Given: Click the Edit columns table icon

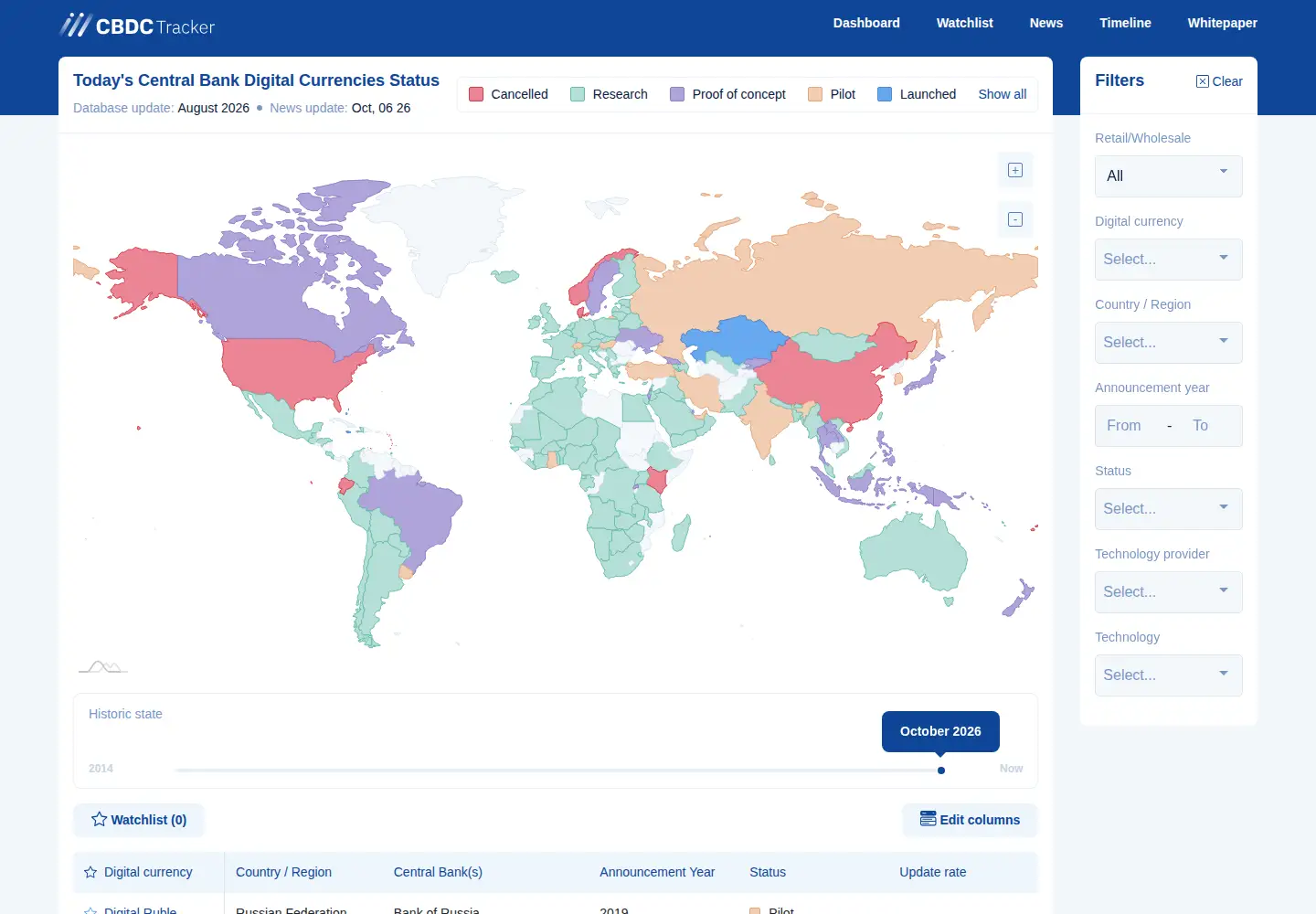Looking at the screenshot, I should 928,819.
